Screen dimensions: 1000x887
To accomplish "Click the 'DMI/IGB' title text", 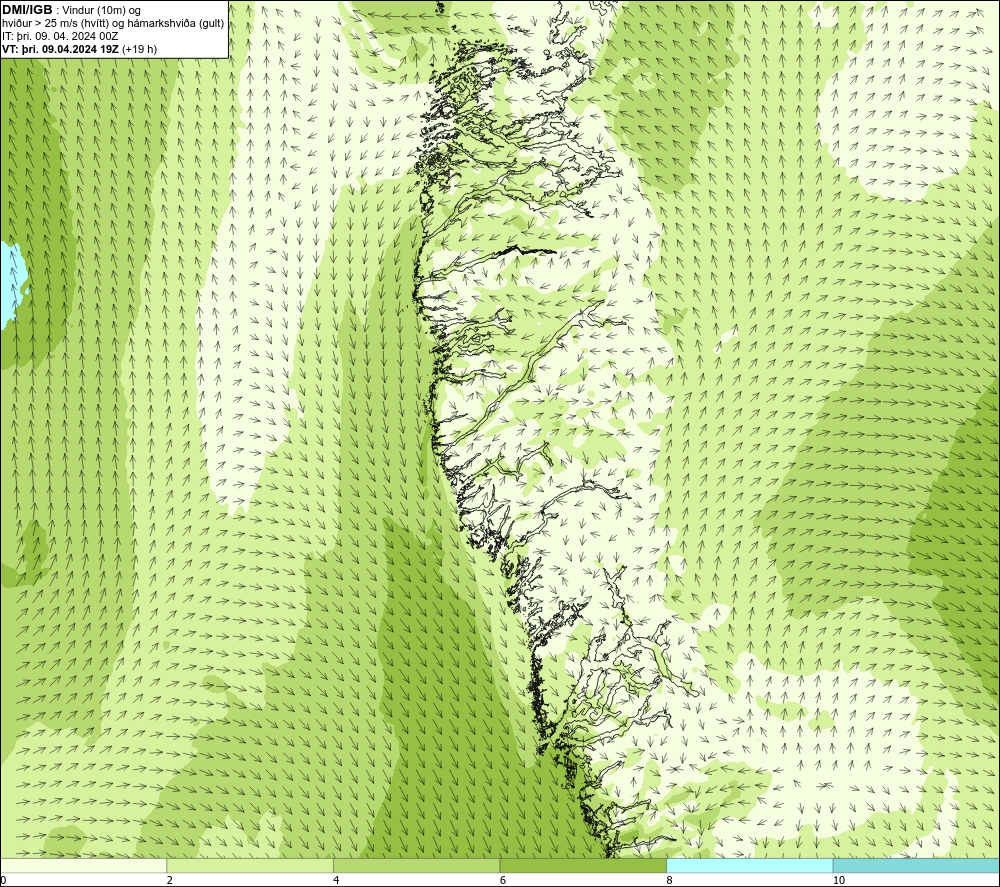I will pos(27,10).
